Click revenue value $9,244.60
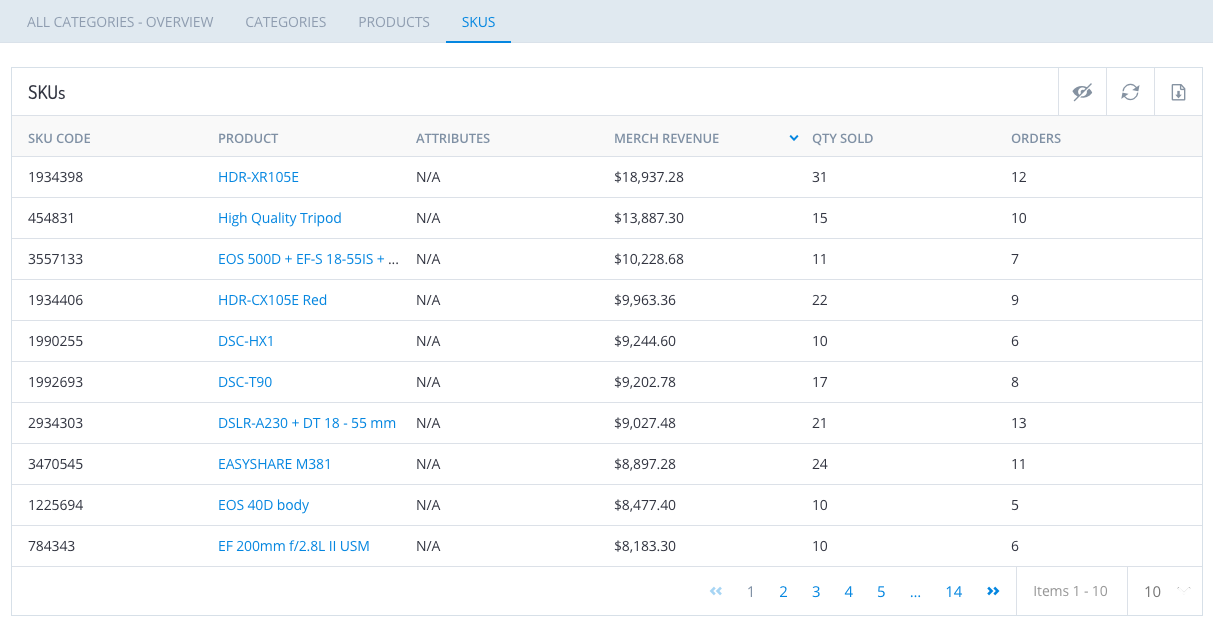The height and width of the screenshot is (628, 1213). 645,341
